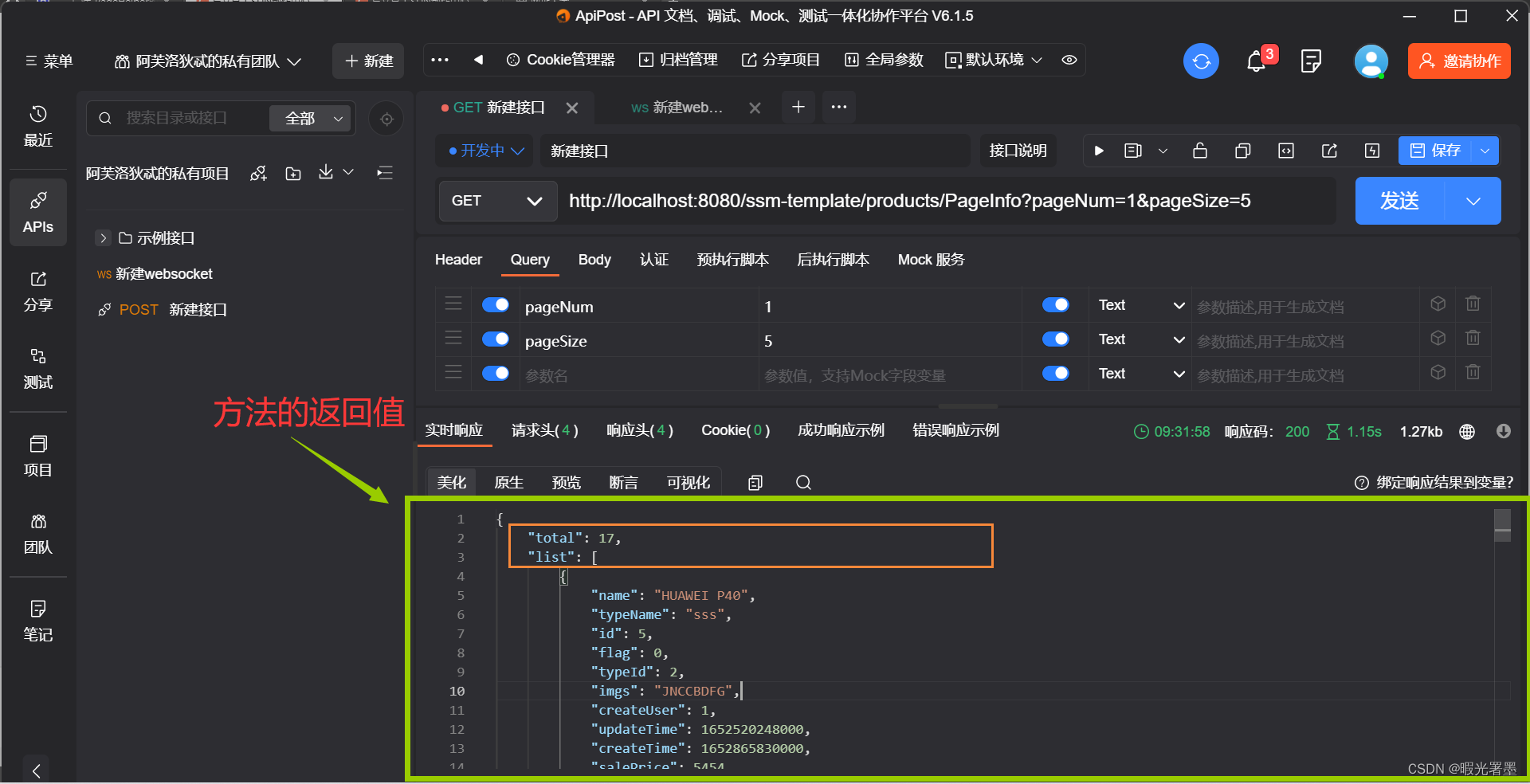Image resolution: width=1530 pixels, height=784 pixels.
Task: Disable the pageNum parameter switch
Action: click(495, 304)
